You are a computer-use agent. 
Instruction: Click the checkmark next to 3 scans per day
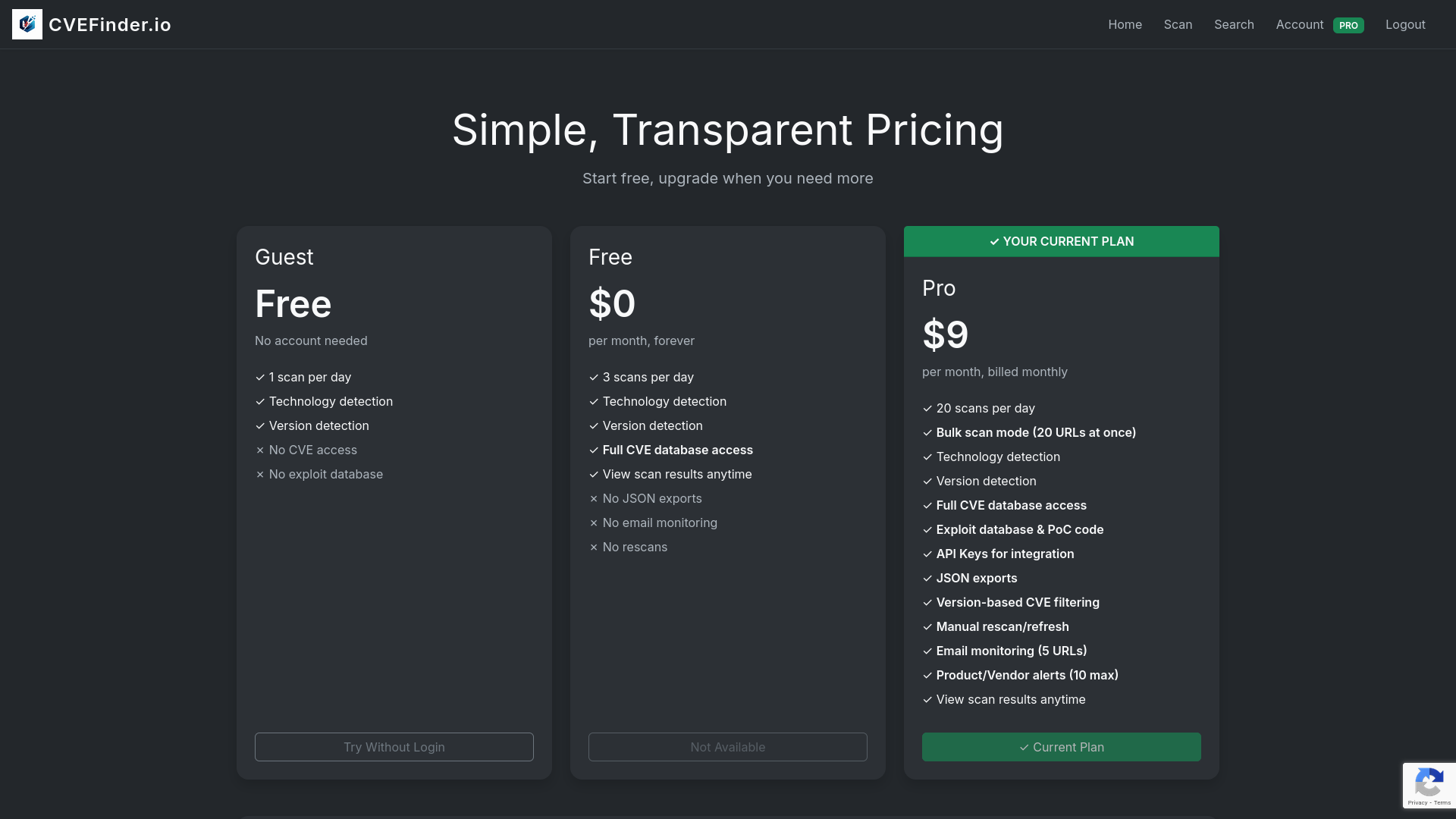pos(594,378)
